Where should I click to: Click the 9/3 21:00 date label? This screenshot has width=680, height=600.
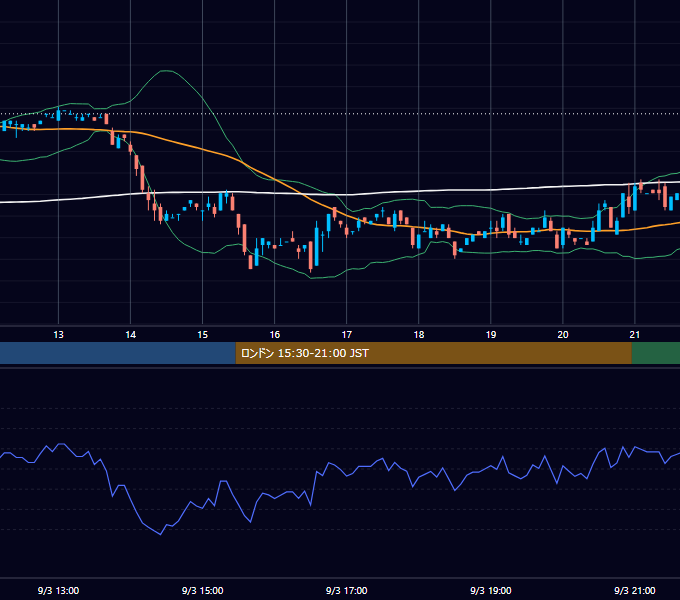634,590
